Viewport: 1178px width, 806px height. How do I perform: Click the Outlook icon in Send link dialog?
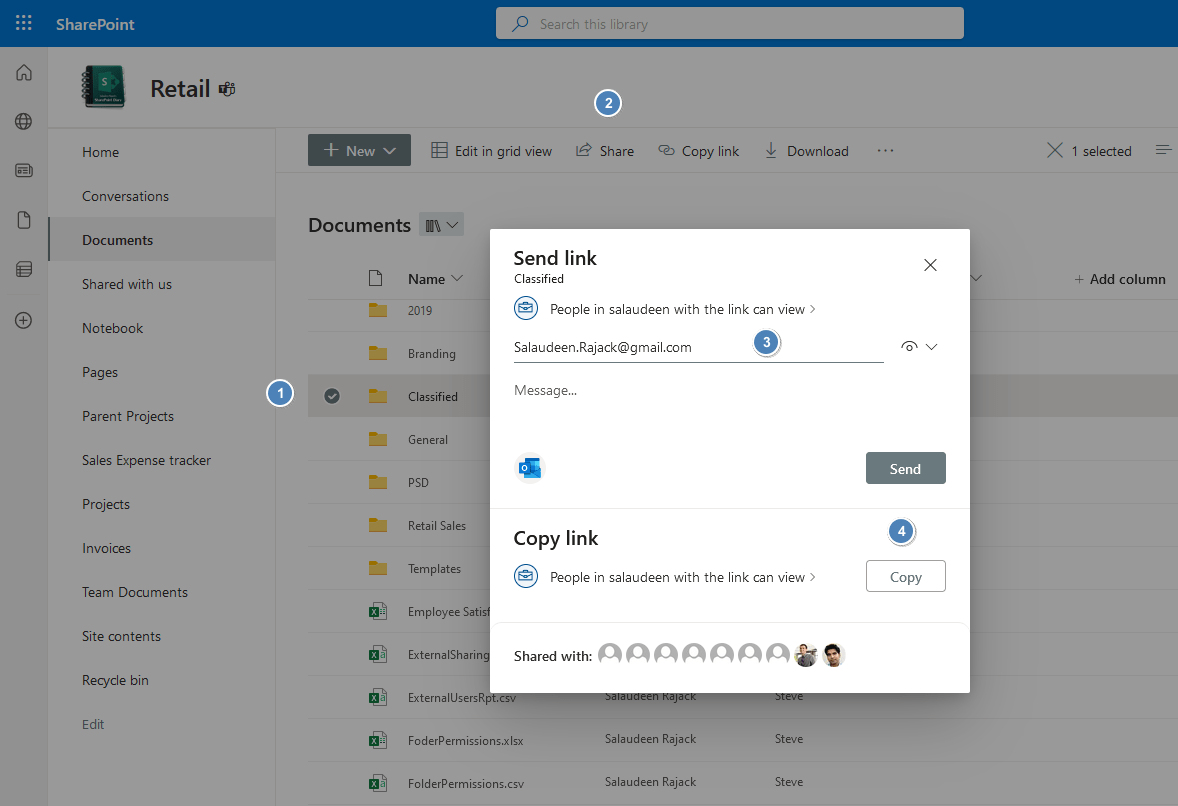click(529, 467)
